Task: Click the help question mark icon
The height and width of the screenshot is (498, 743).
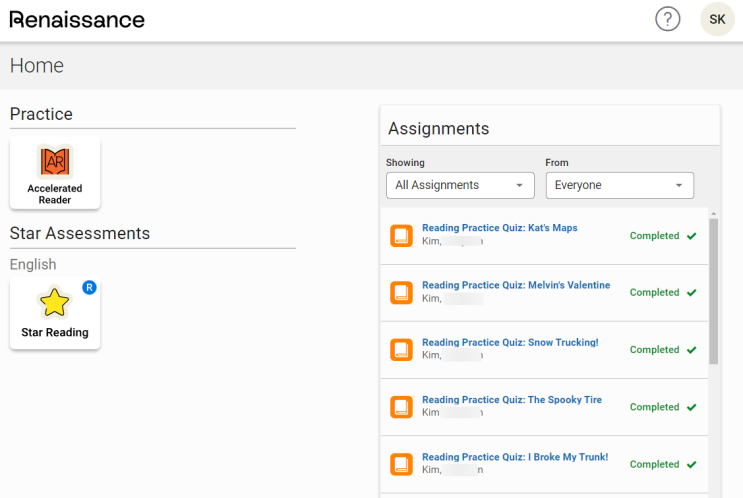Action: pos(667,19)
